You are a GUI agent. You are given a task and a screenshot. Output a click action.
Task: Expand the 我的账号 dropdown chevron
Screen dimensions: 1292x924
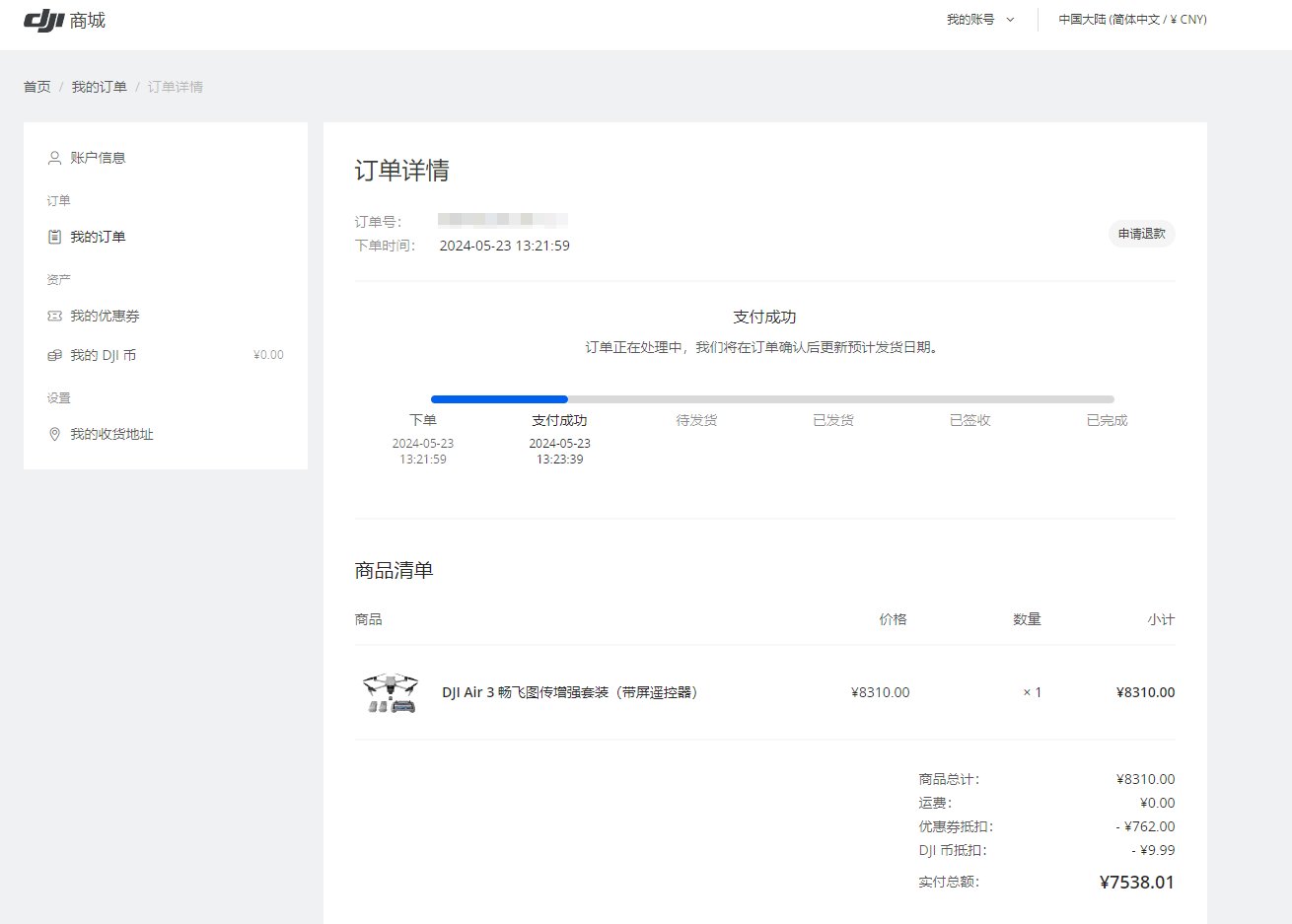click(x=1010, y=20)
